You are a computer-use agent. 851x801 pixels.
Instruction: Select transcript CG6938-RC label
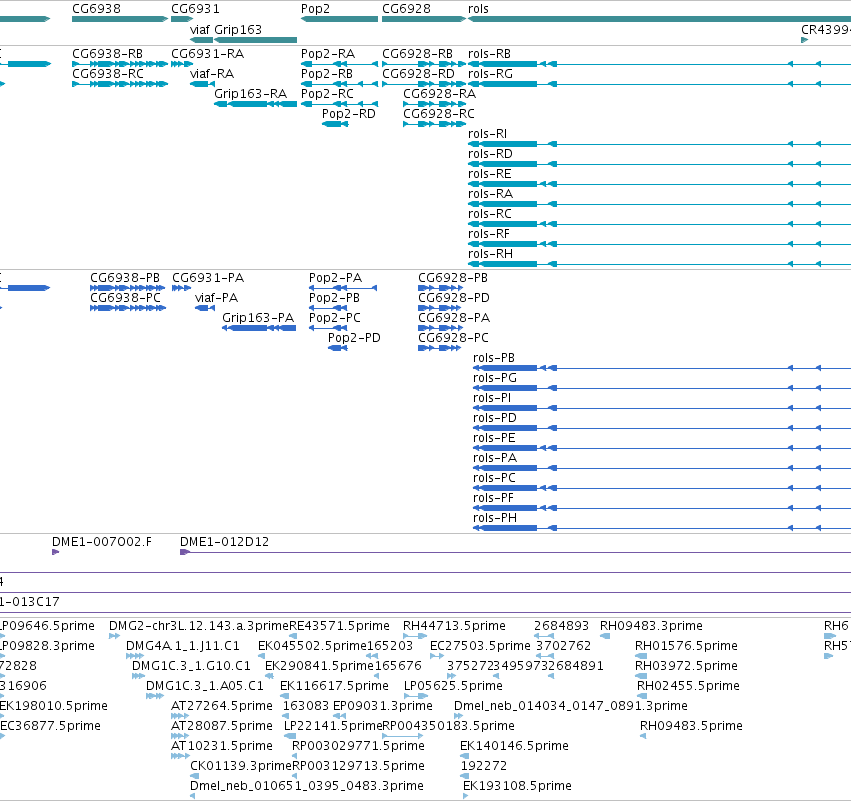pos(108,74)
